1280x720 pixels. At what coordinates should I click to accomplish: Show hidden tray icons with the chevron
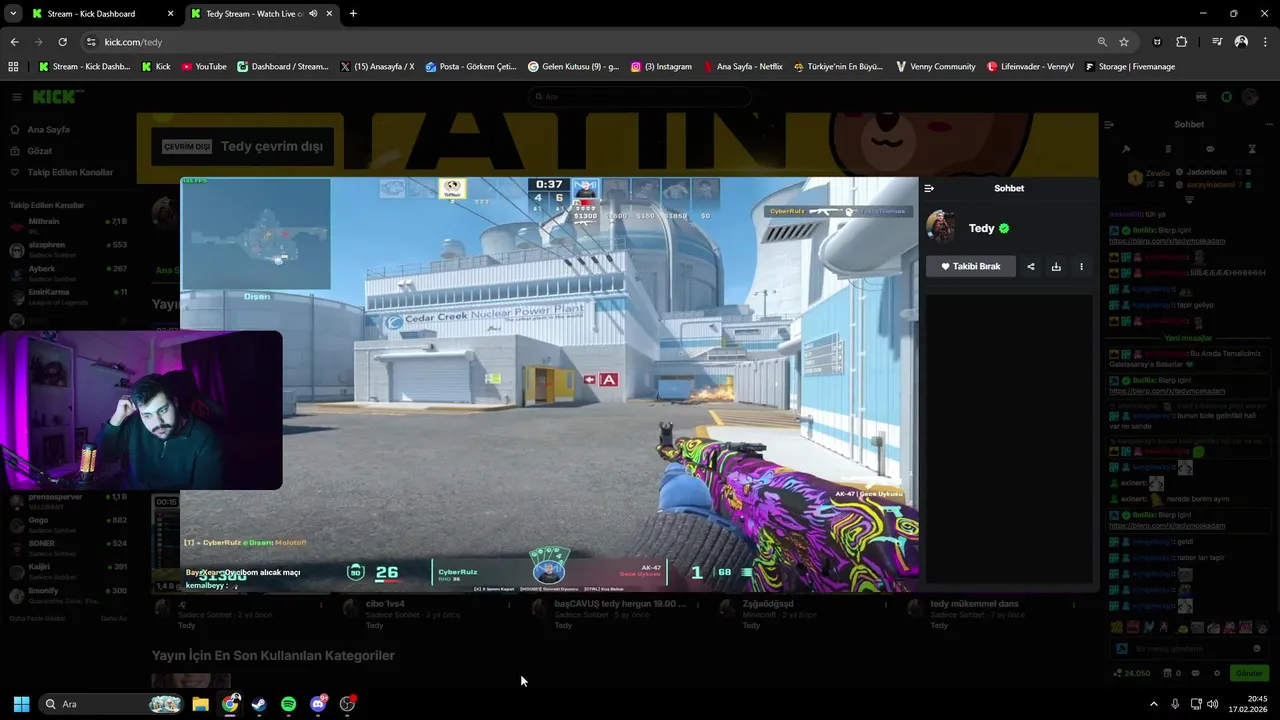click(1153, 704)
